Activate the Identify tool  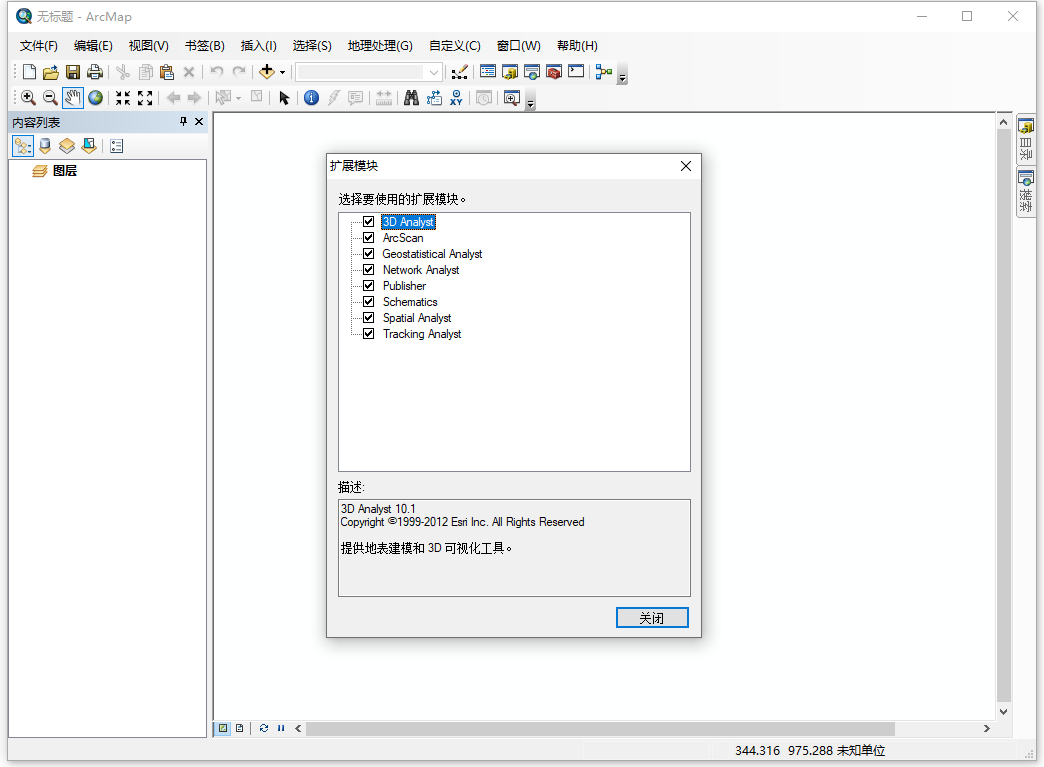click(x=311, y=98)
